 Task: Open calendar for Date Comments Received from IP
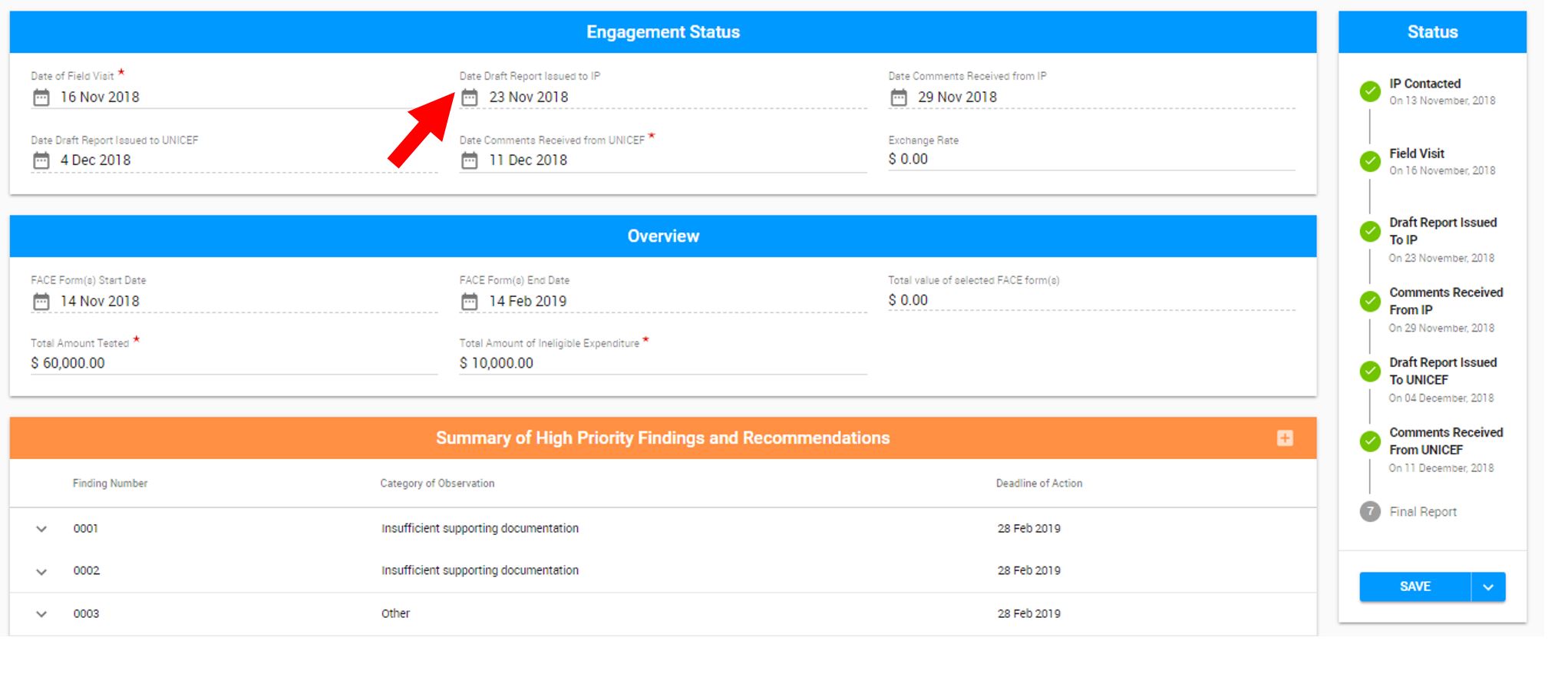coord(899,97)
